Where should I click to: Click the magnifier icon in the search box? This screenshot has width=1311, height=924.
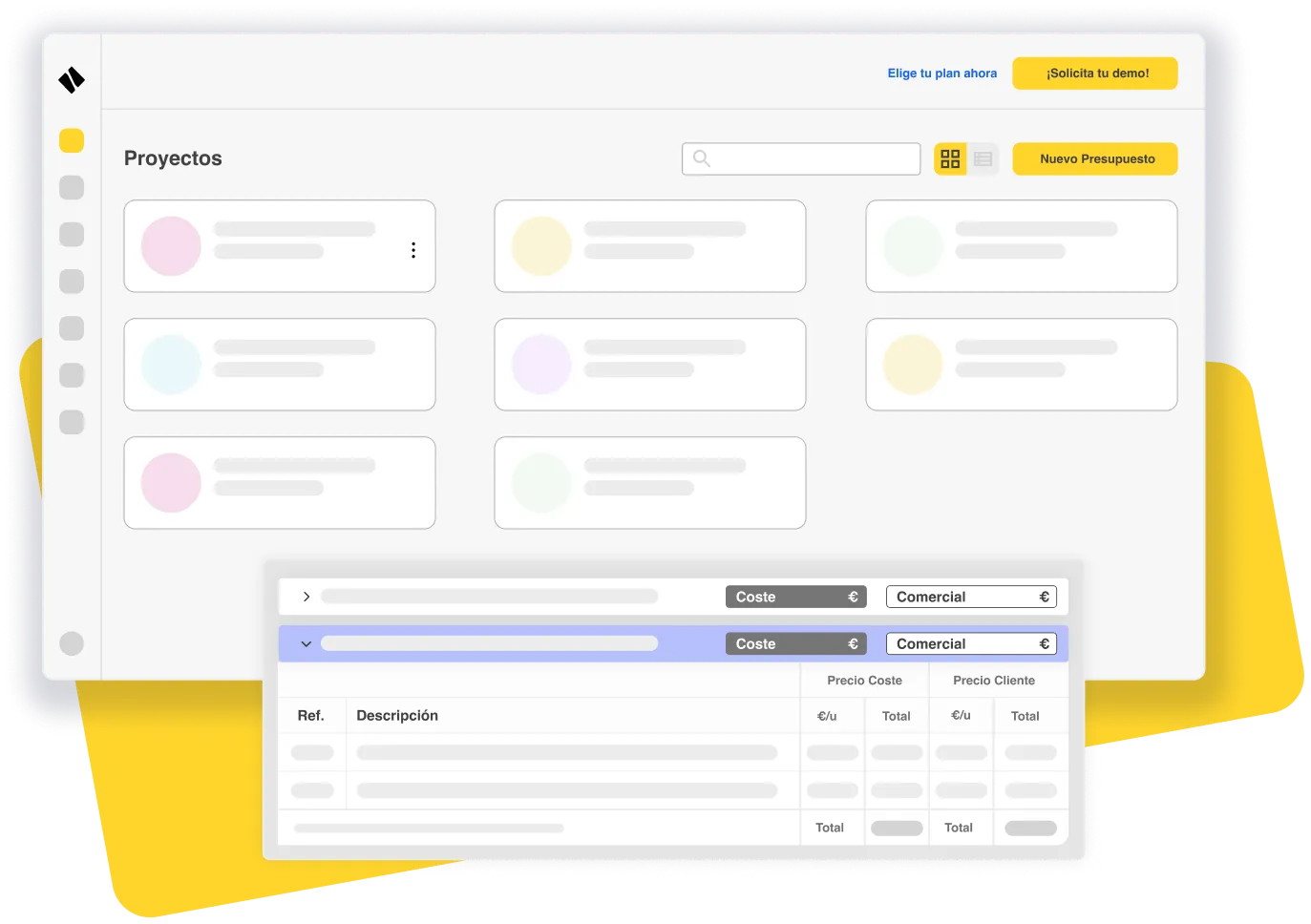pyautogui.click(x=702, y=158)
